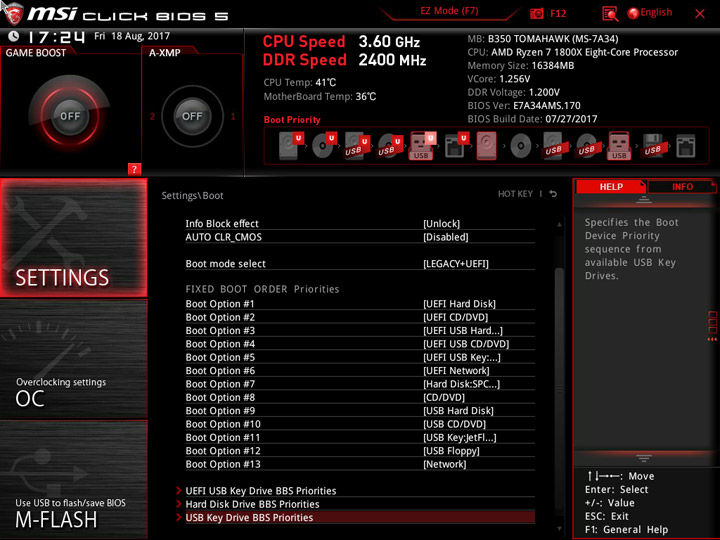The image size is (720, 540).
Task: Click the F12 screenshot label
Action: click(558, 13)
